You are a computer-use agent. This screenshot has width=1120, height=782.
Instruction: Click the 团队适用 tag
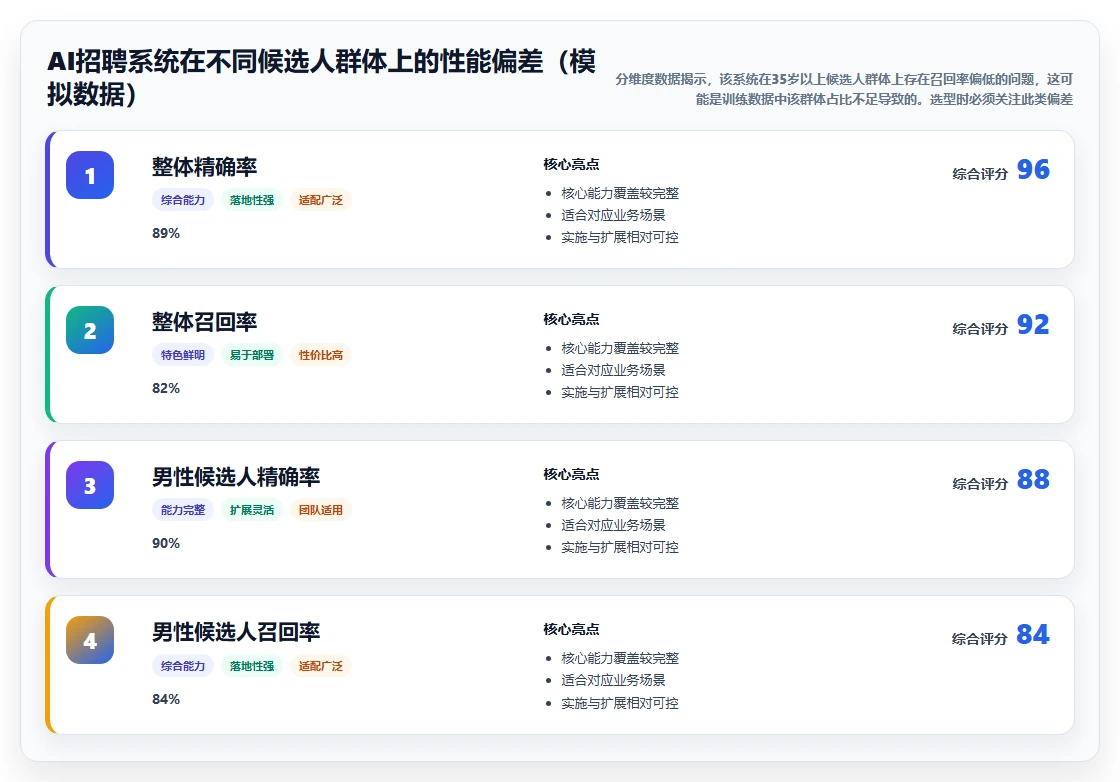click(321, 510)
